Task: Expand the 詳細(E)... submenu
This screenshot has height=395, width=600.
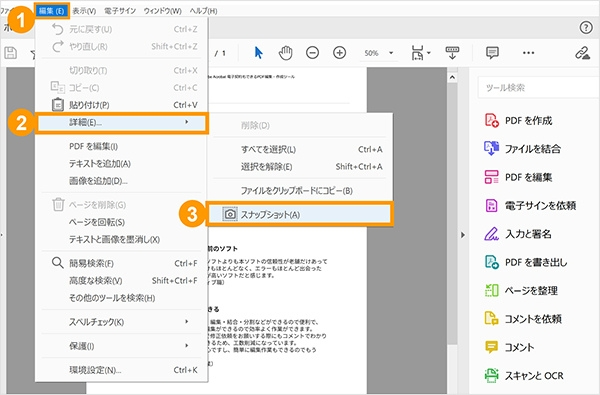Action: (x=122, y=122)
